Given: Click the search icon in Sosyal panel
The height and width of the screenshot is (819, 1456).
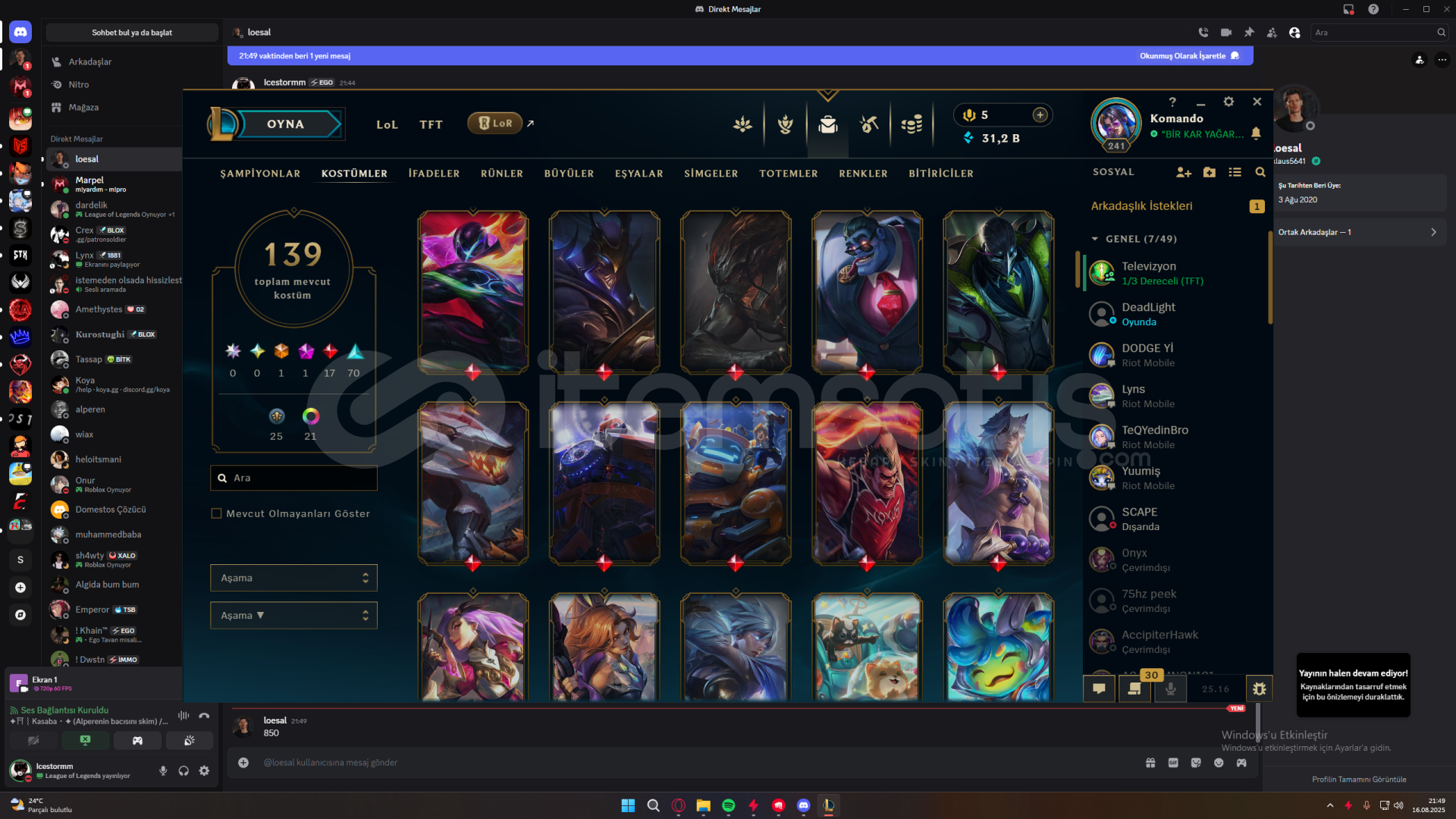Looking at the screenshot, I should [1260, 172].
